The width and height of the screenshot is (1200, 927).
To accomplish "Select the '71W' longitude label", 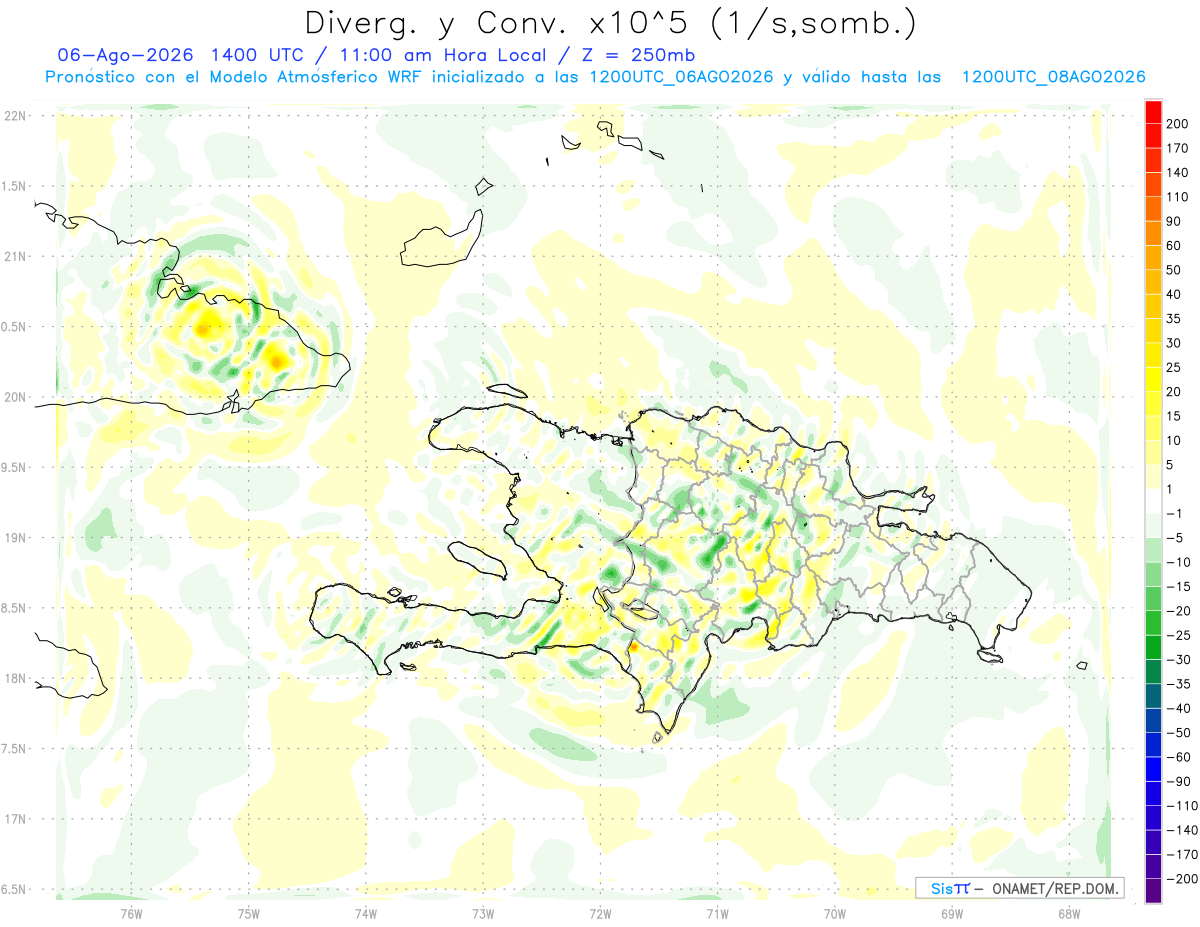I will tap(717, 913).
